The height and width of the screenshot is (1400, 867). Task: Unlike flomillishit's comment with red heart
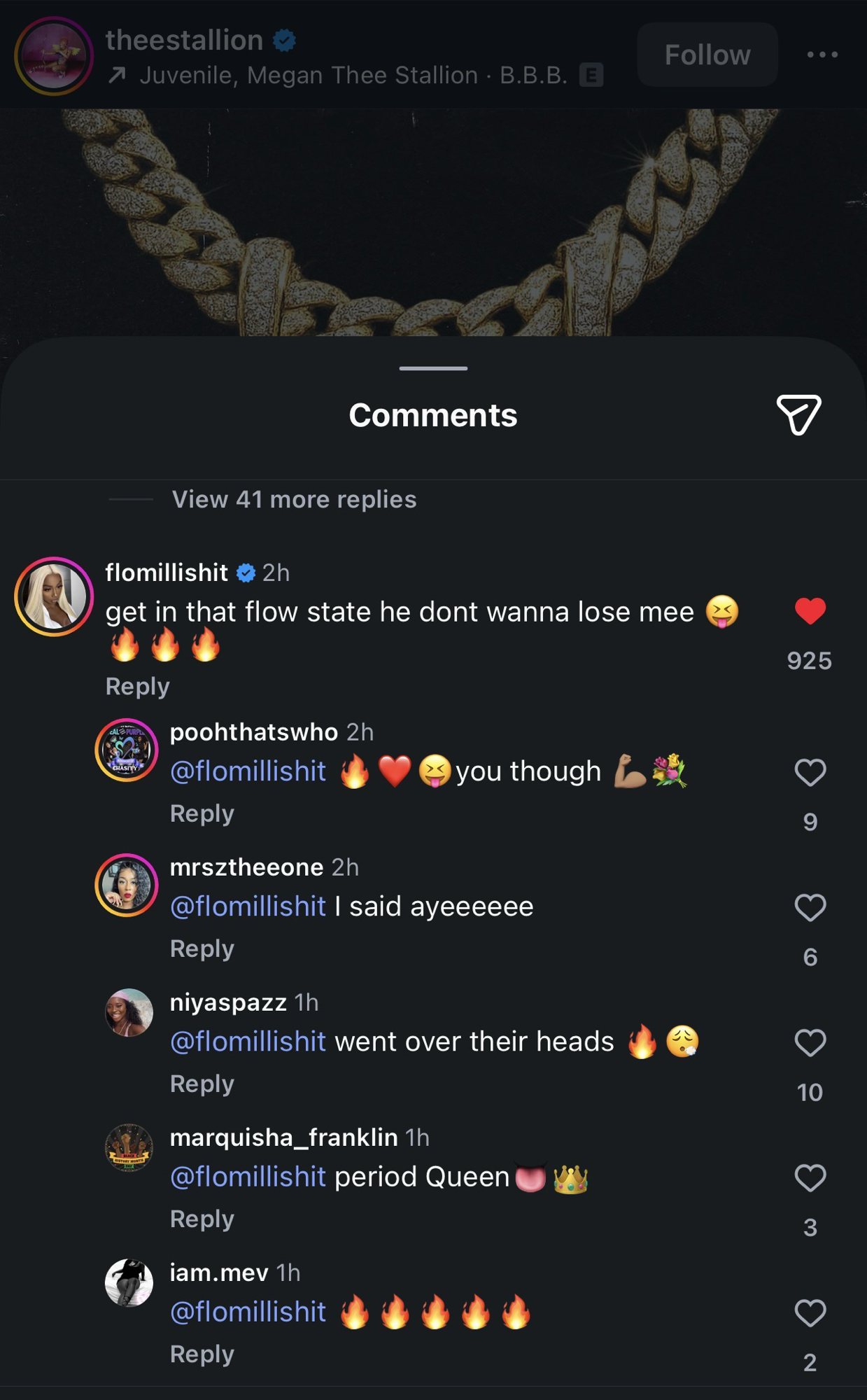pyautogui.click(x=810, y=611)
